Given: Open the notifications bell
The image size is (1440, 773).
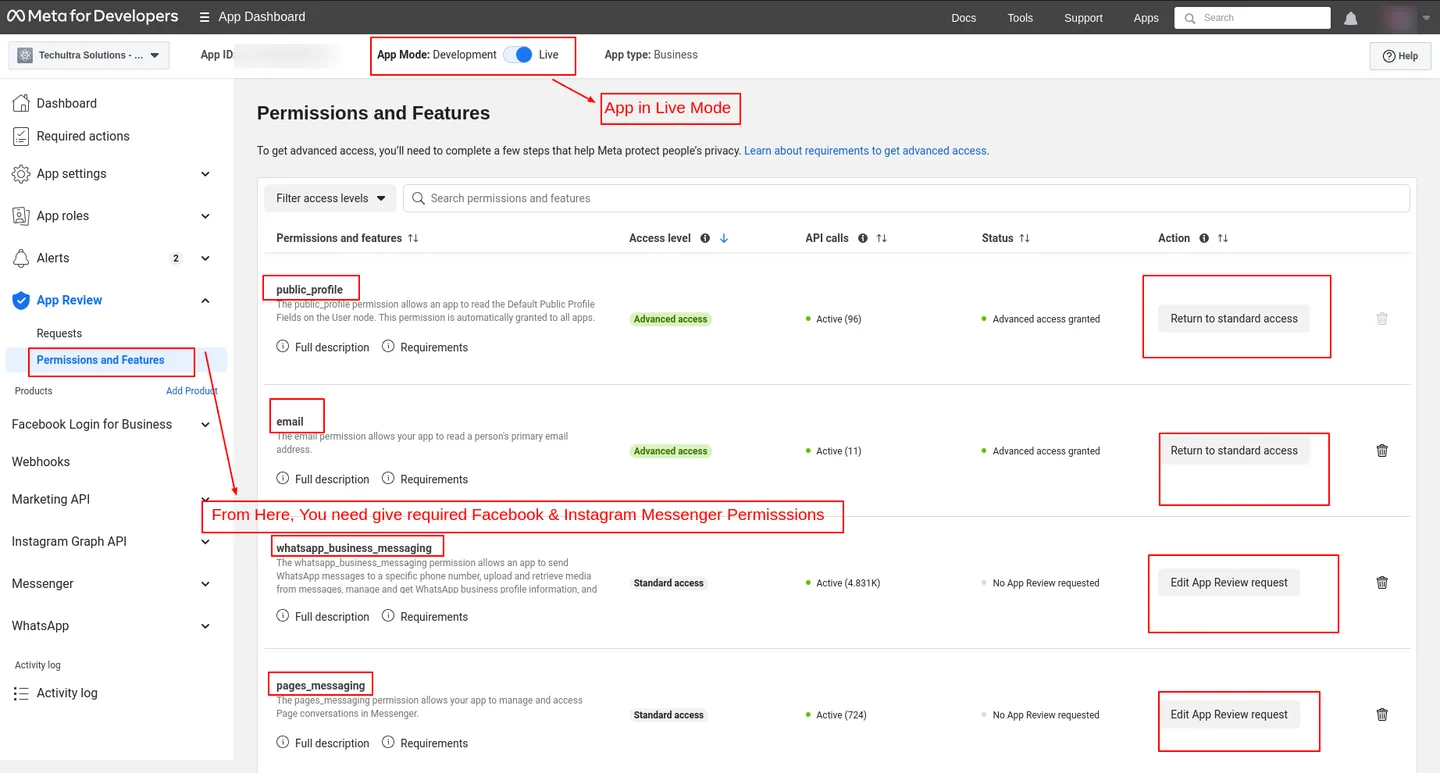Looking at the screenshot, I should (x=1351, y=18).
